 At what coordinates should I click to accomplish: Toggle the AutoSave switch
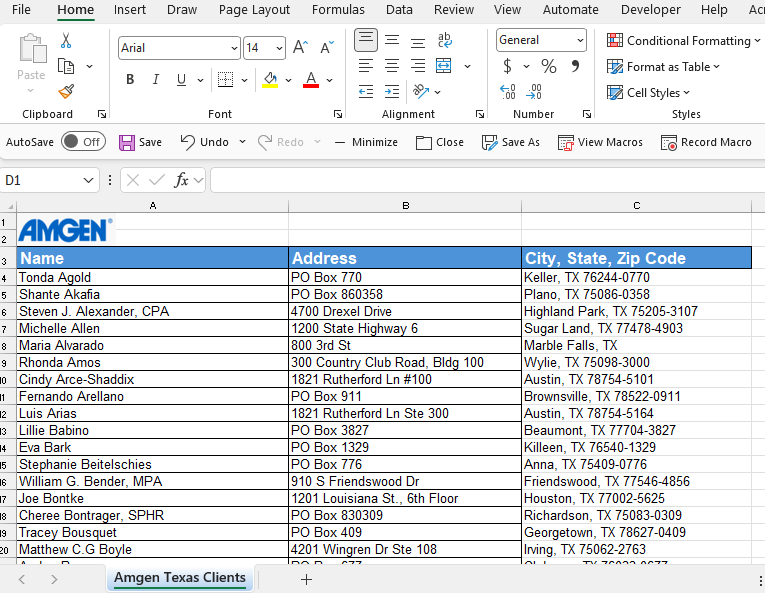point(82,142)
